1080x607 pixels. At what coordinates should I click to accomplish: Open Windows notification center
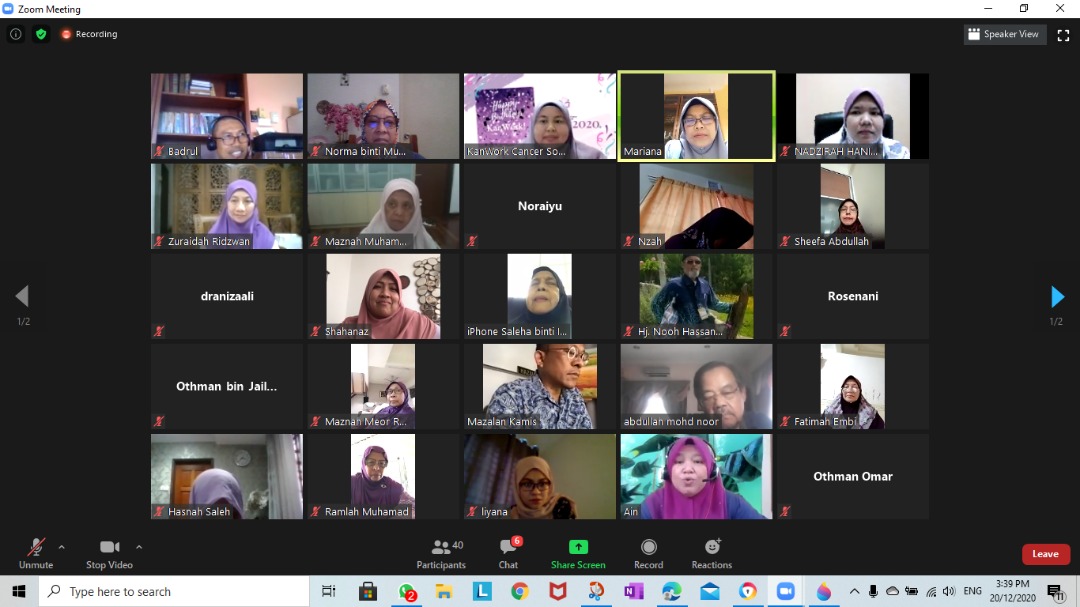[x=1055, y=591]
